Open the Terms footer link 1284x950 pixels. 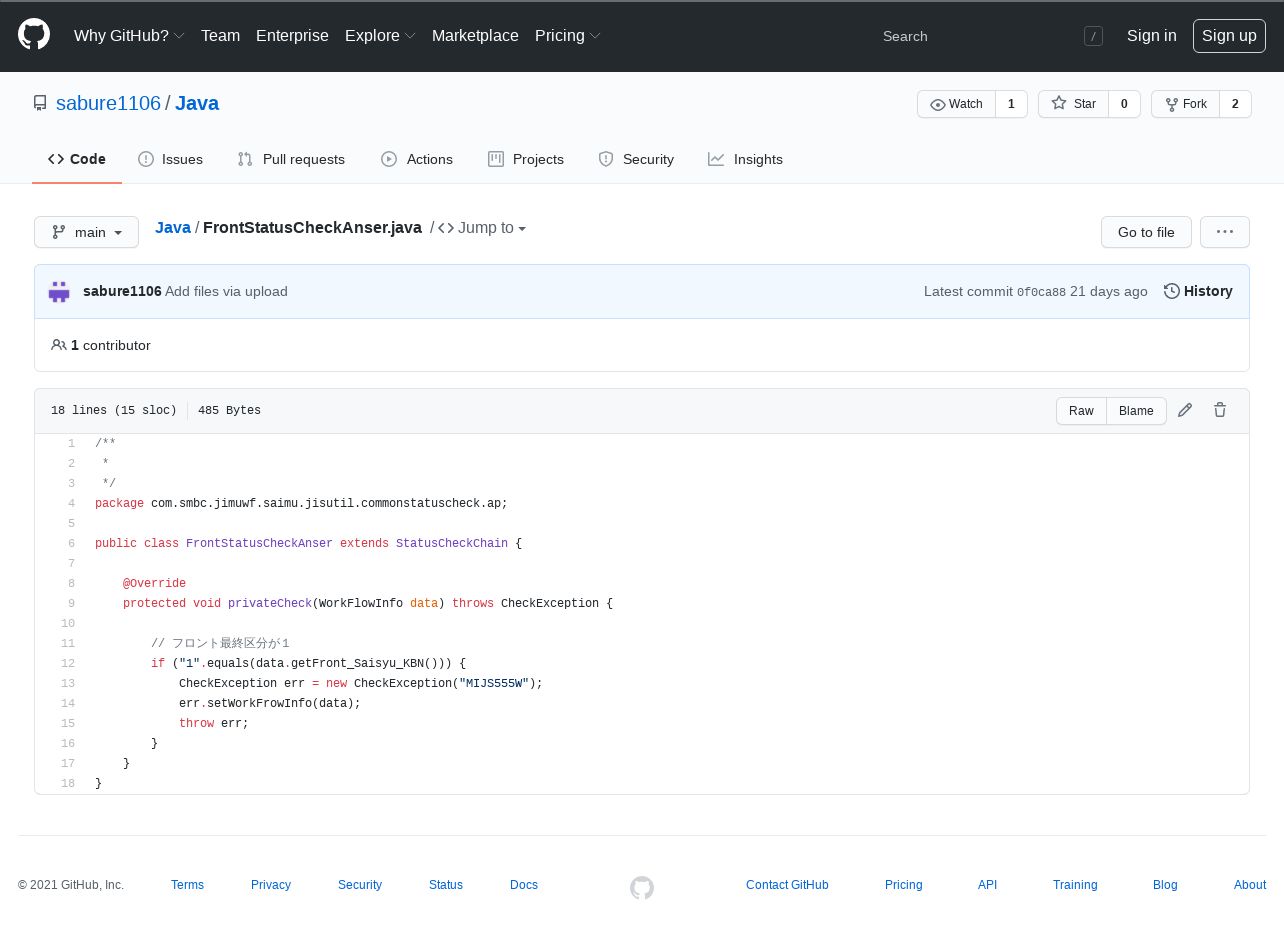point(187,885)
